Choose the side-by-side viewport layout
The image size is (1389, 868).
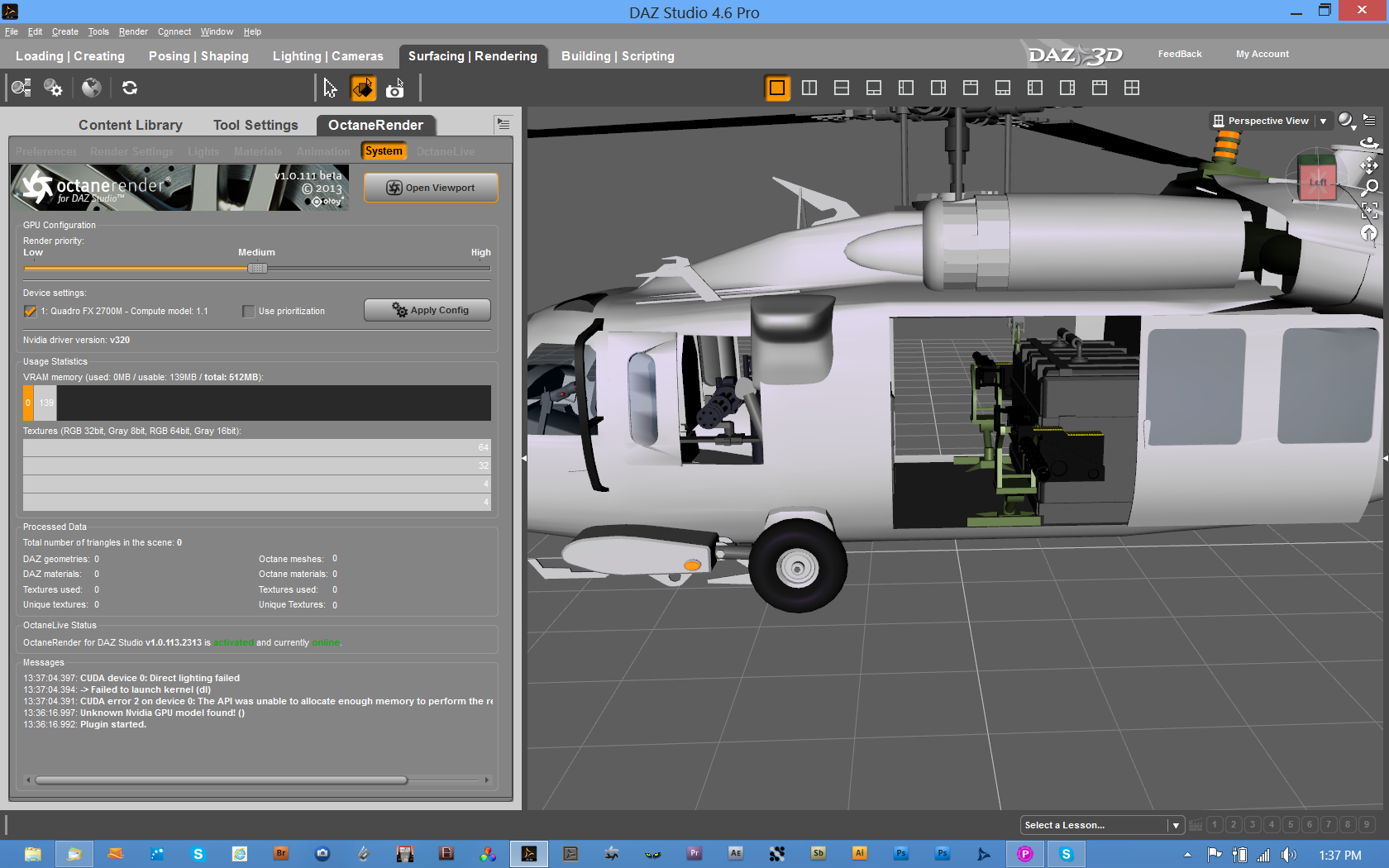click(809, 88)
